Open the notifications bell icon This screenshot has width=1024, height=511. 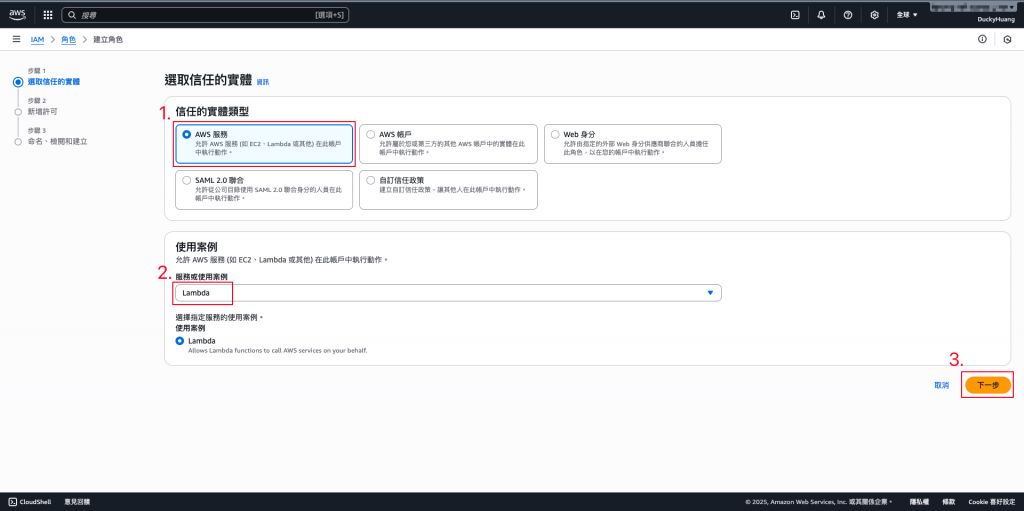click(x=822, y=14)
